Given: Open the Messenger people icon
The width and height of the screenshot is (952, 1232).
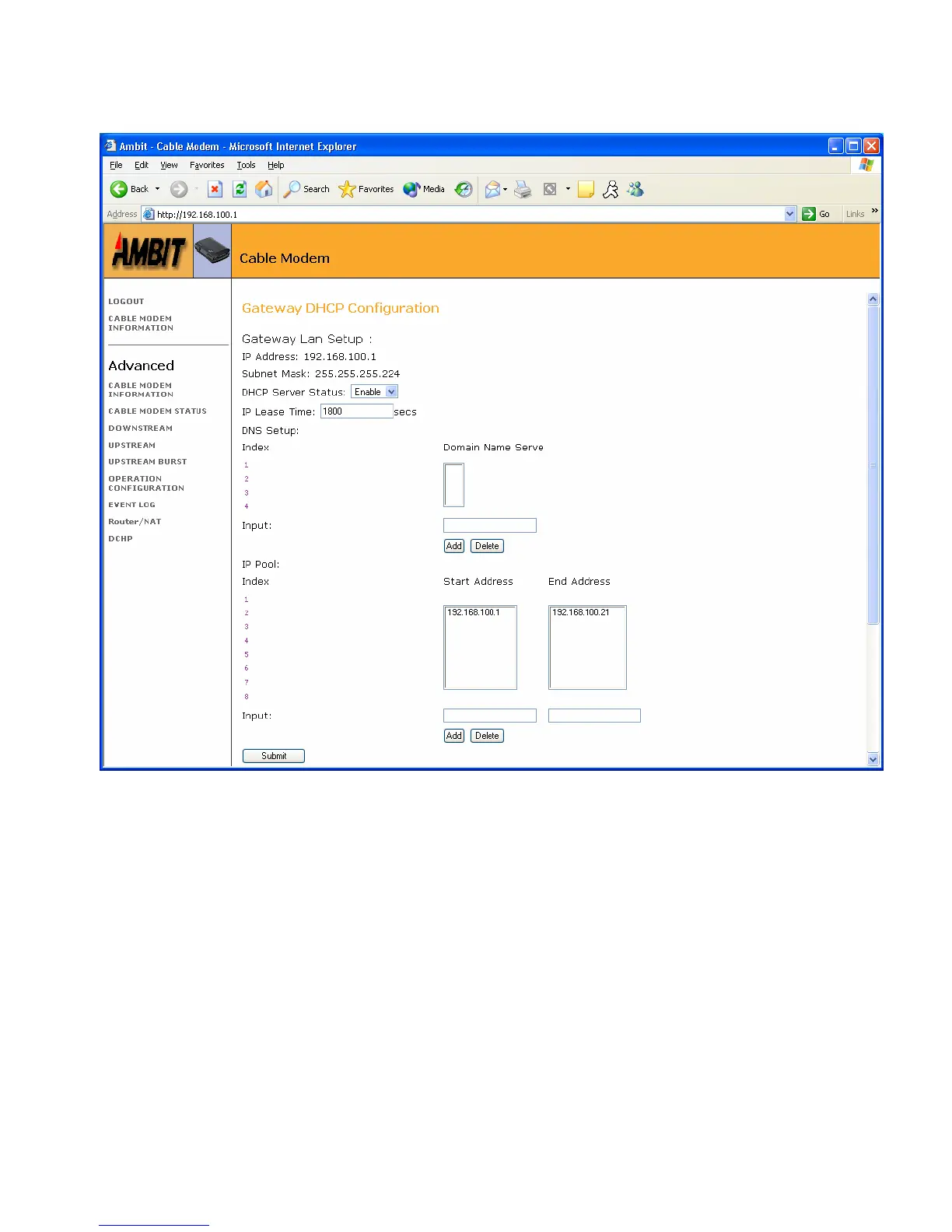Looking at the screenshot, I should [x=636, y=189].
